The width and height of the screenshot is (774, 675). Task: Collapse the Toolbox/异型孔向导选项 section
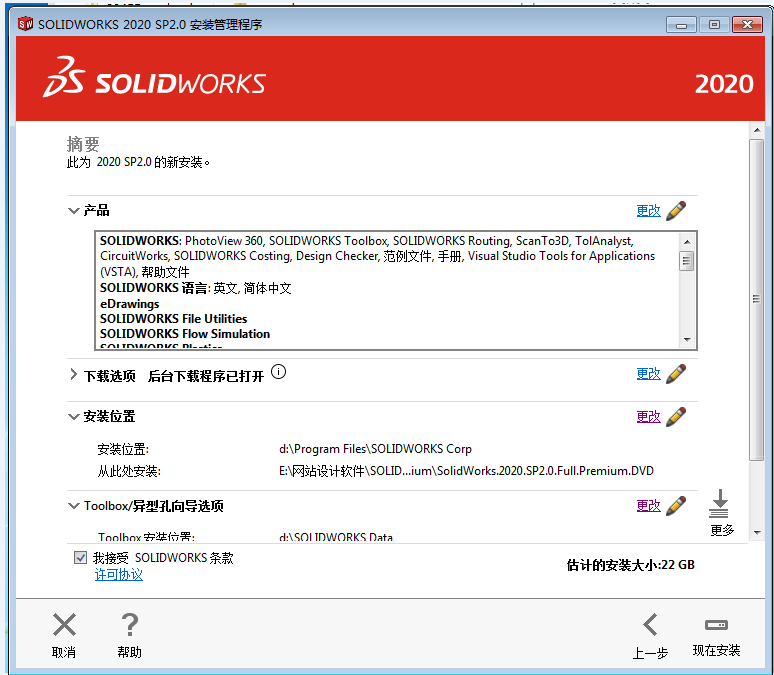[73, 506]
